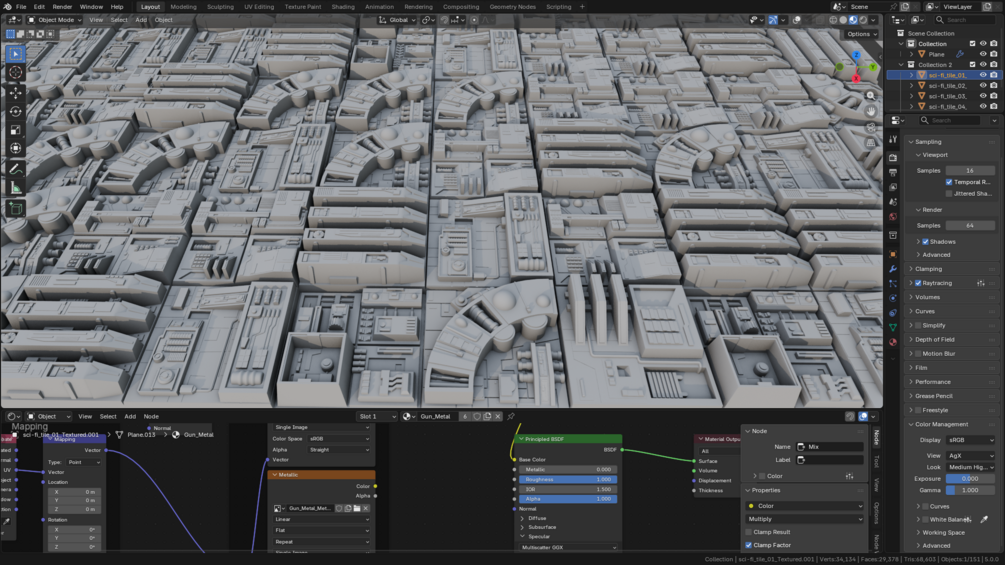Hide sci-fi_tile_02 with its eye icon
Viewport: 1005px width, 565px height.
coord(983,86)
